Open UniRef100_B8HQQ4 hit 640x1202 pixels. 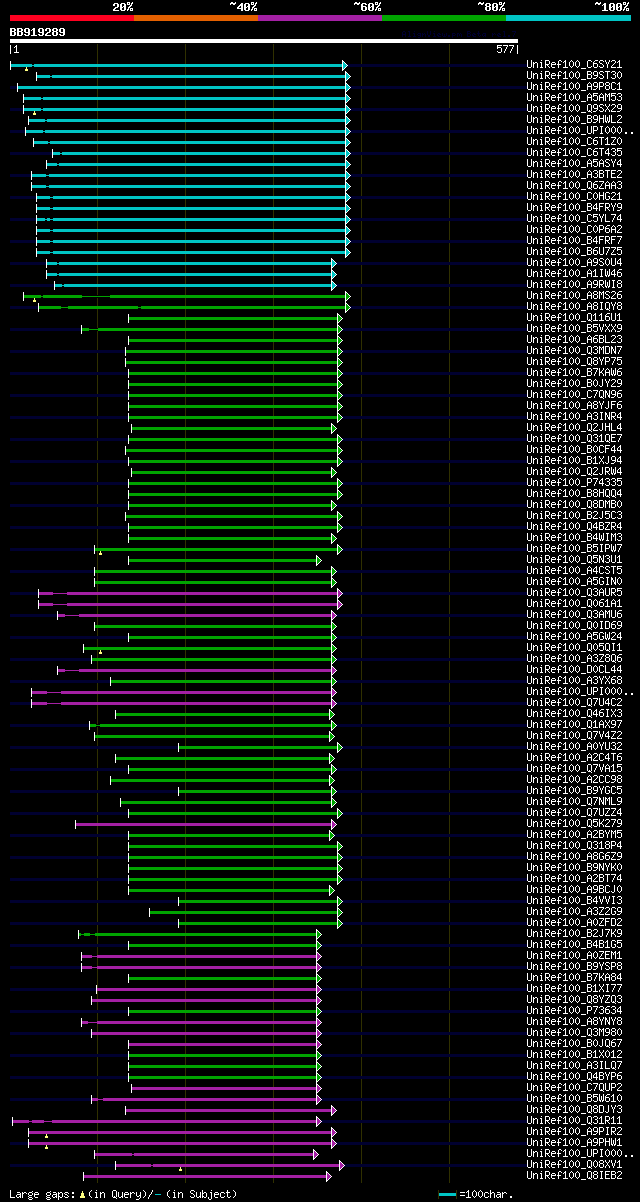pyautogui.click(x=576, y=493)
